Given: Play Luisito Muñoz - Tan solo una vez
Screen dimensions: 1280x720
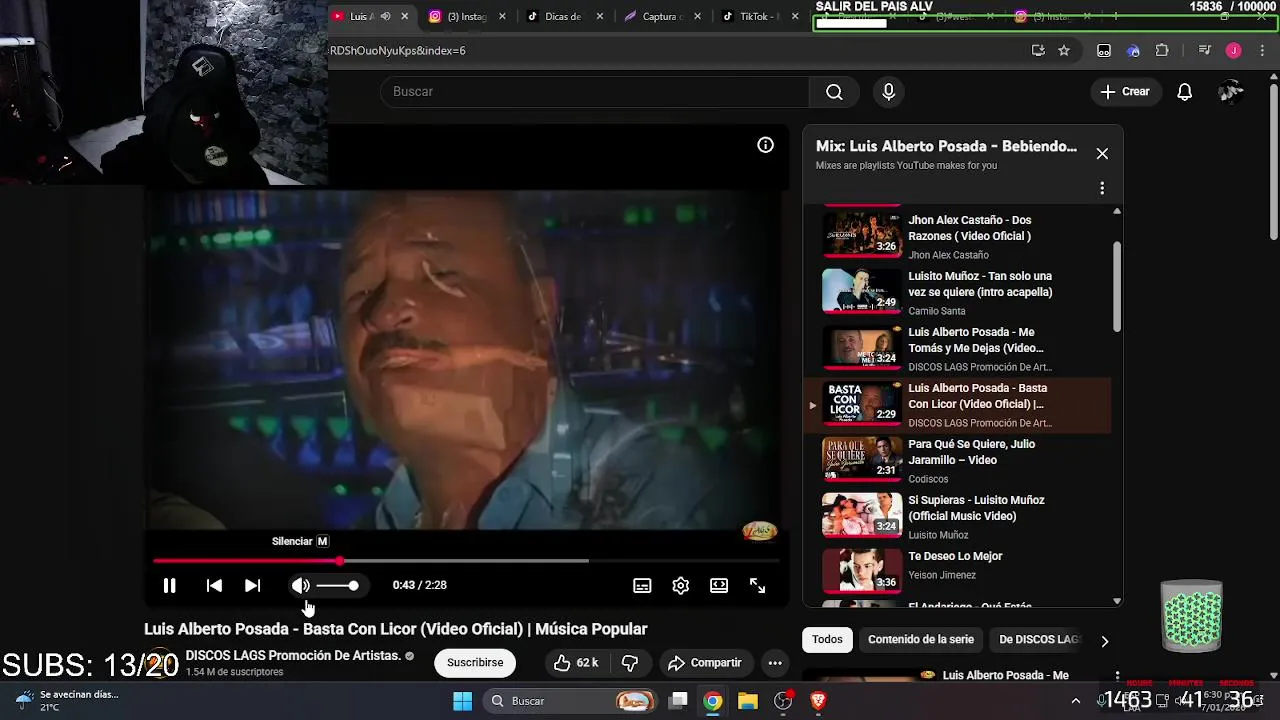Looking at the screenshot, I should 958,292.
